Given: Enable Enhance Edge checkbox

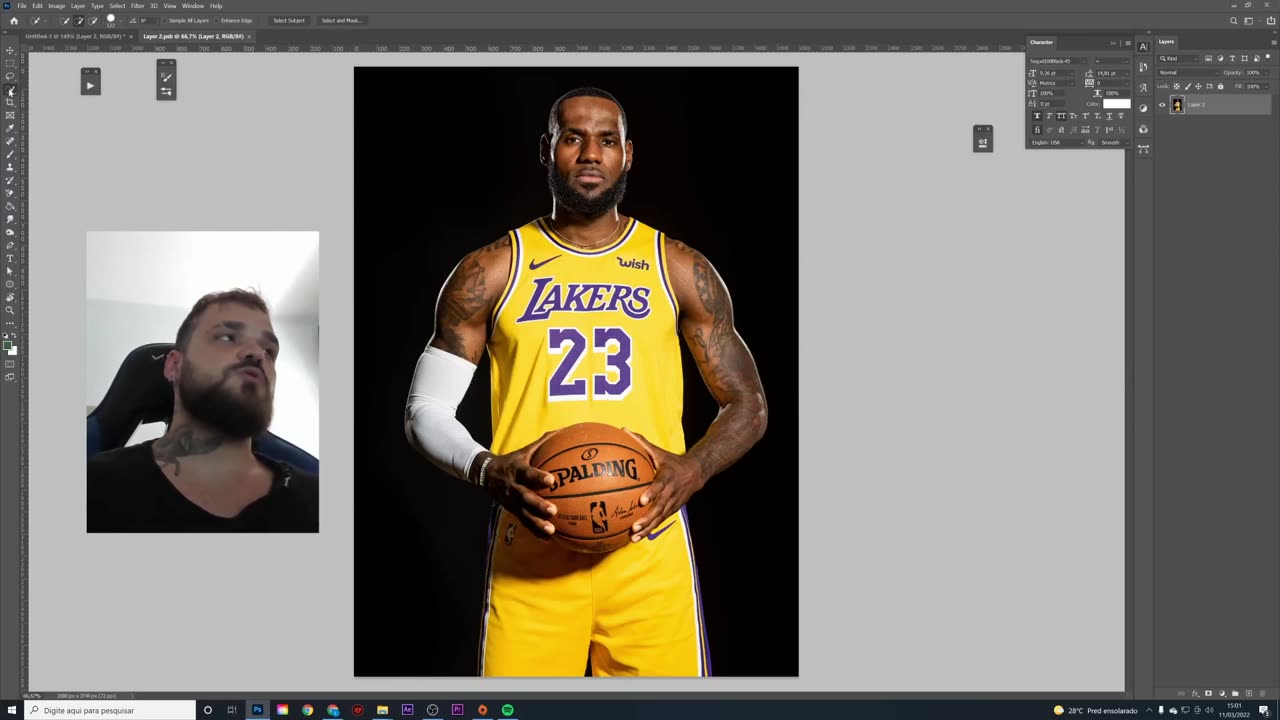Looking at the screenshot, I should [x=216, y=20].
